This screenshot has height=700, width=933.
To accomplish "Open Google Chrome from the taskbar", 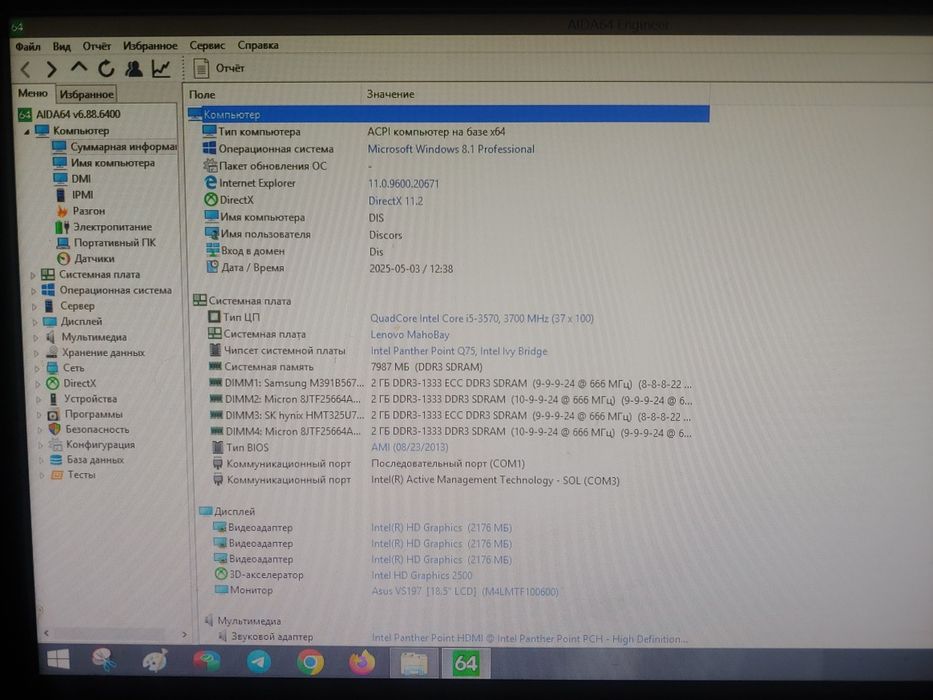I will [310, 662].
